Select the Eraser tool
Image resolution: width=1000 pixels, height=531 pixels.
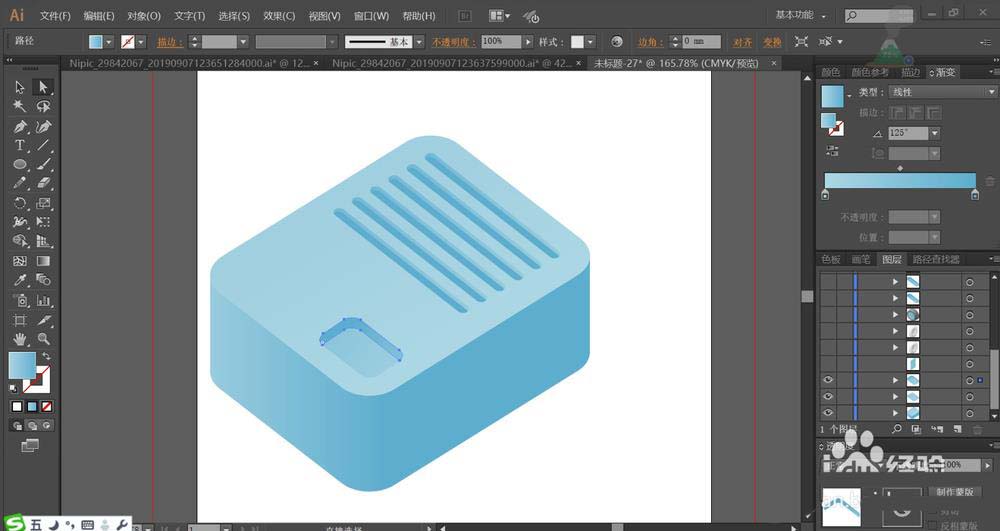tap(43, 184)
